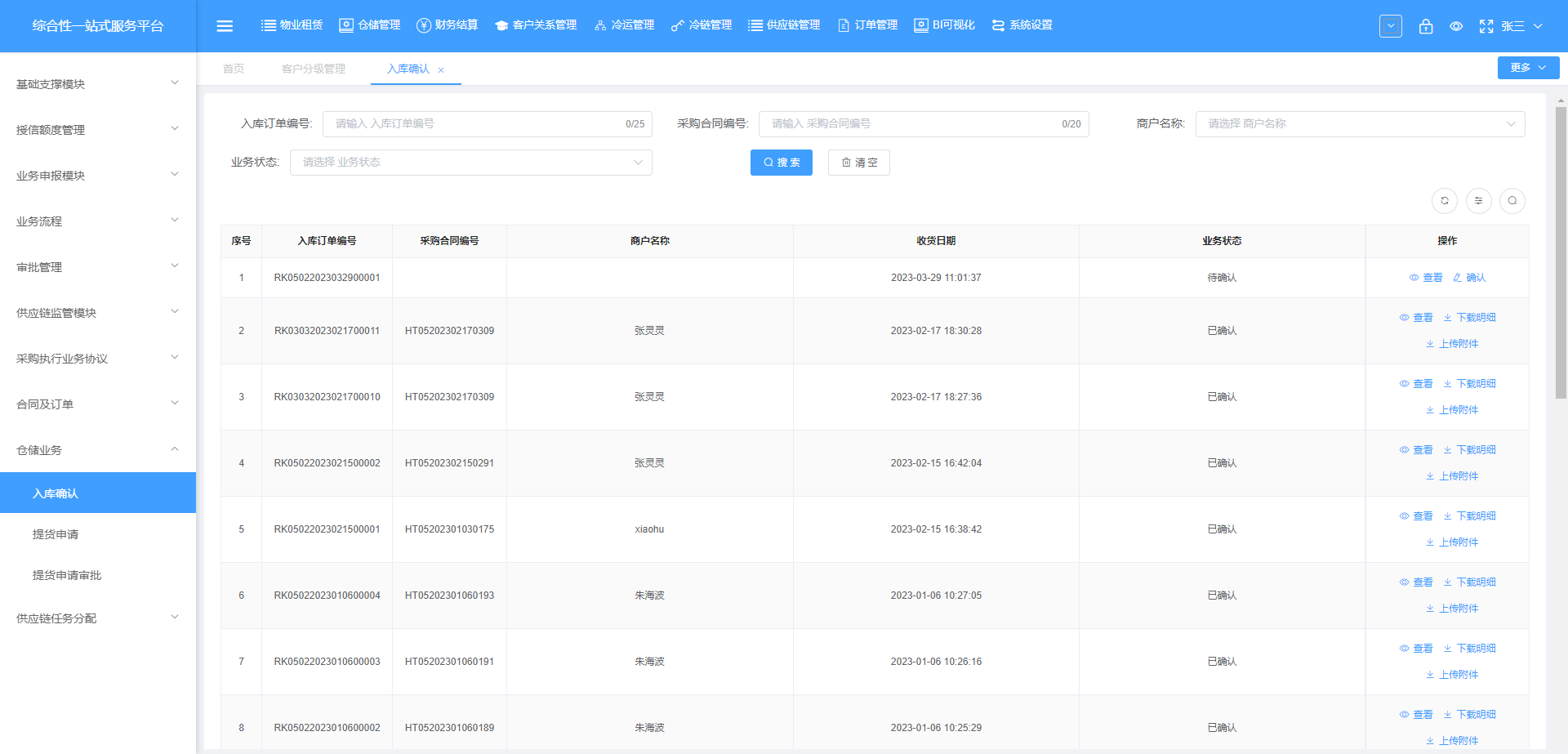
Task: Open BI可视化 top menu
Action: pos(944,25)
